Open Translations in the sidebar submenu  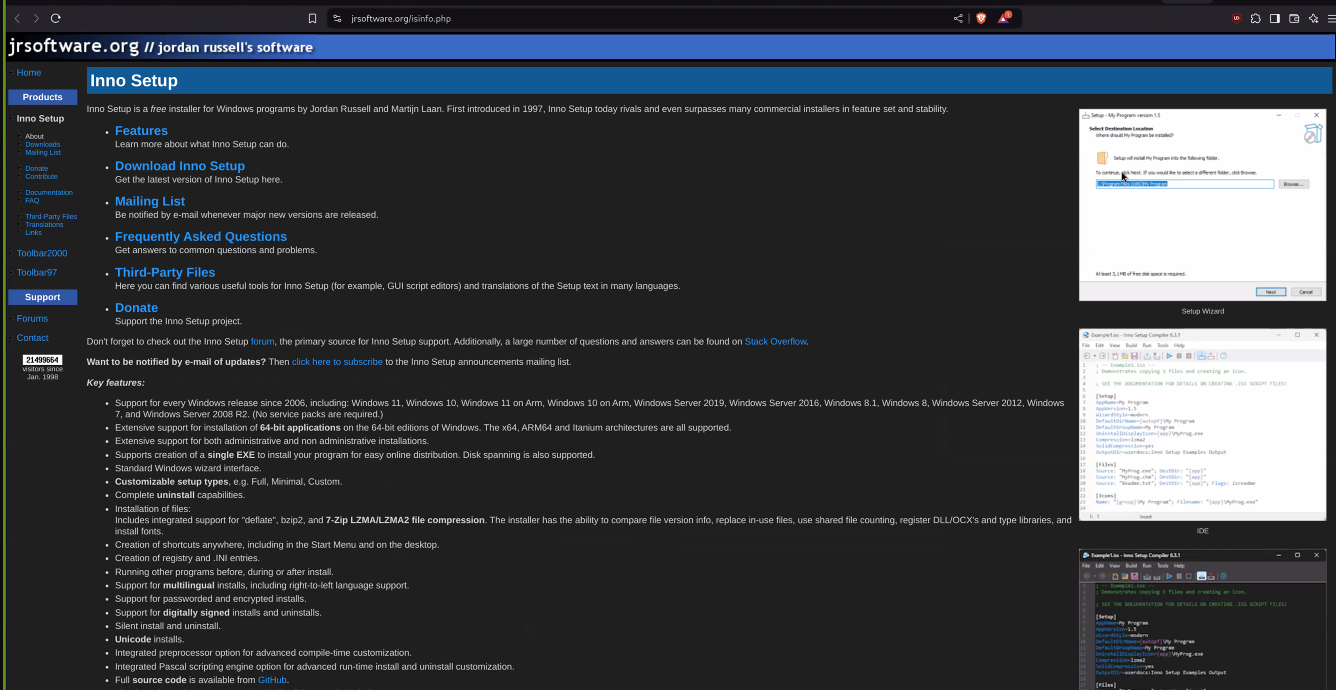(45, 225)
